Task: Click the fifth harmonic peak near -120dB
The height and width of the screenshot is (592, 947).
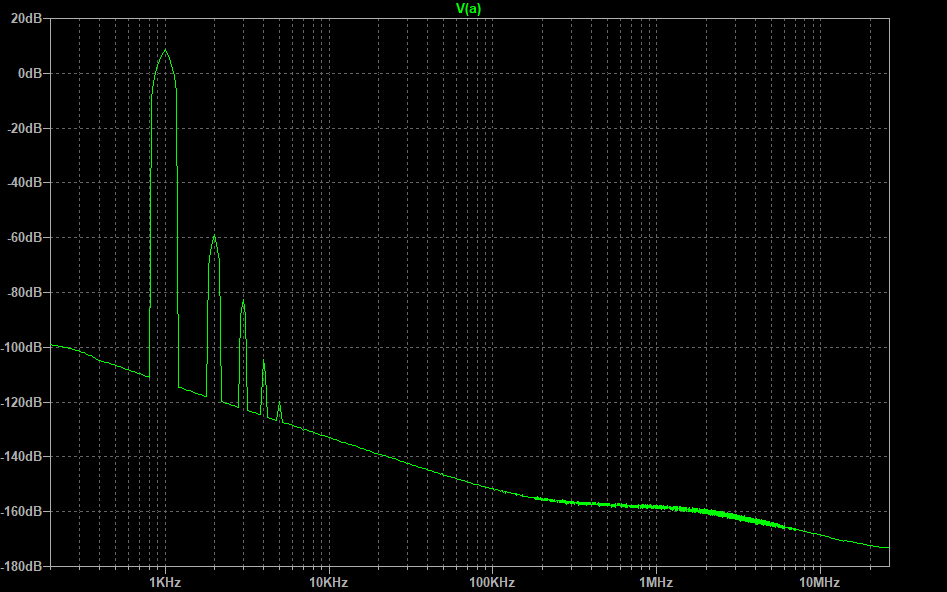Action: coord(279,402)
